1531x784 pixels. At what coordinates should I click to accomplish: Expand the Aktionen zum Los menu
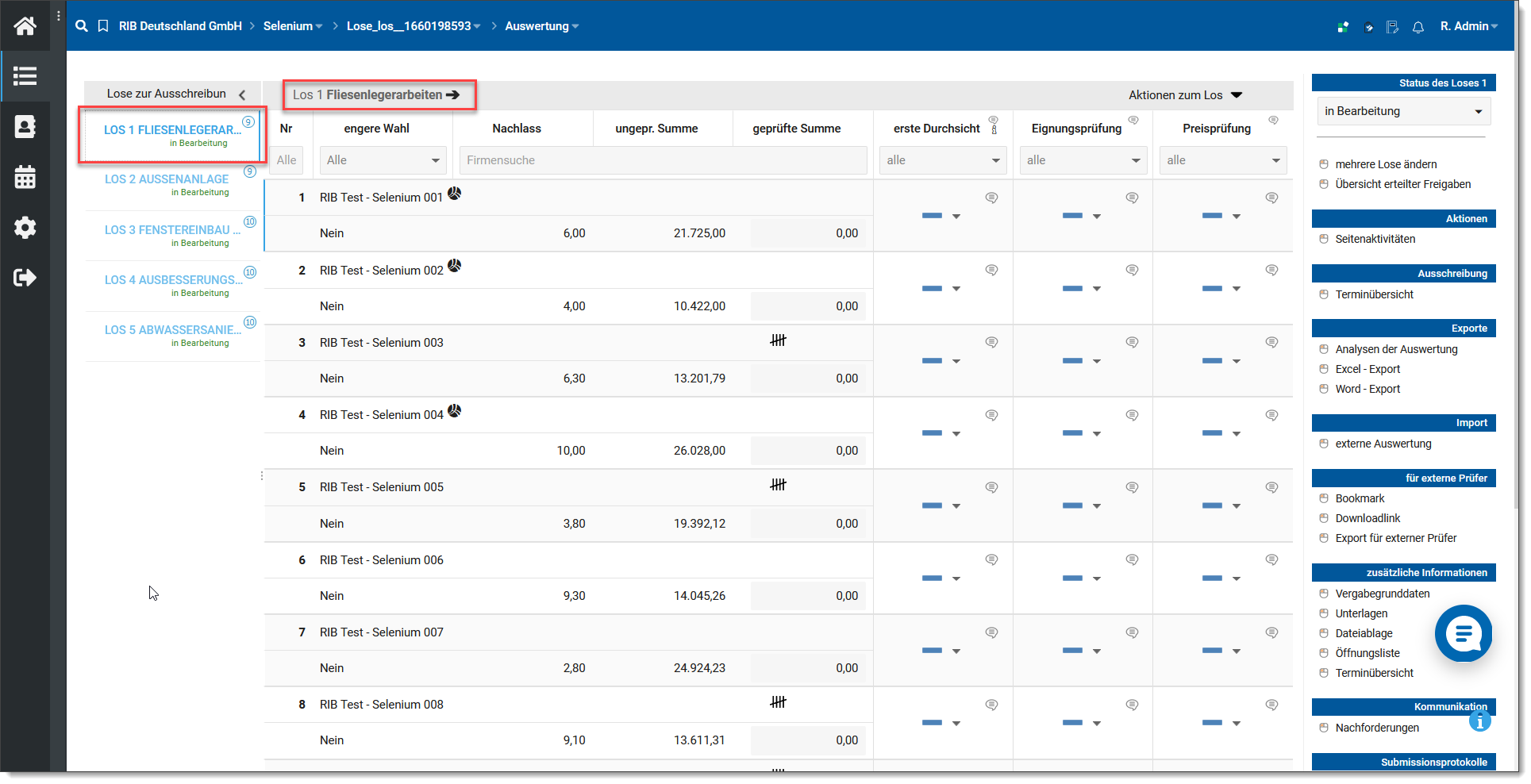click(x=1185, y=95)
